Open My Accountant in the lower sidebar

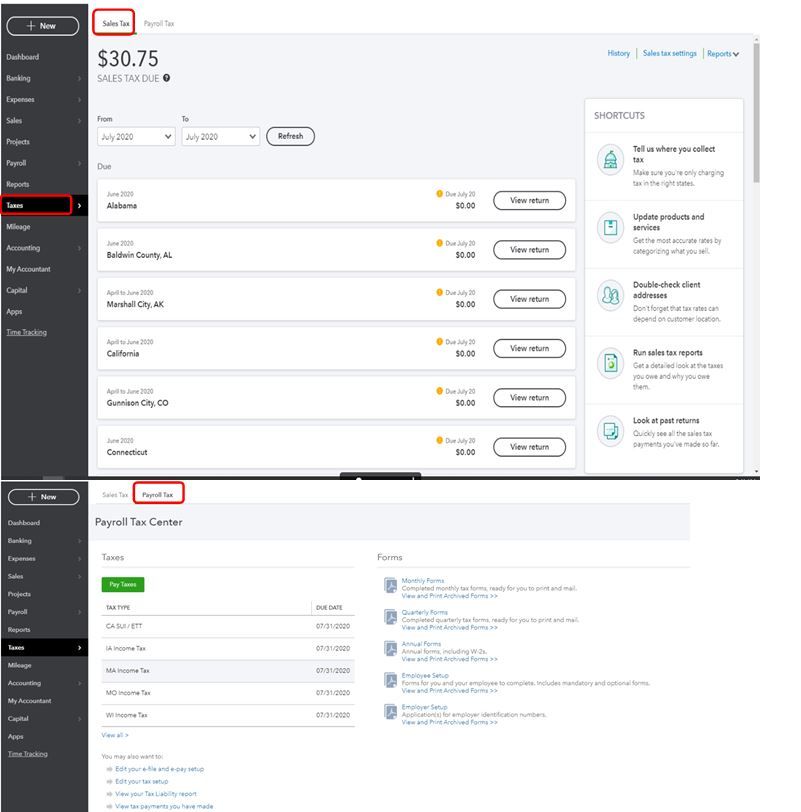coord(30,701)
